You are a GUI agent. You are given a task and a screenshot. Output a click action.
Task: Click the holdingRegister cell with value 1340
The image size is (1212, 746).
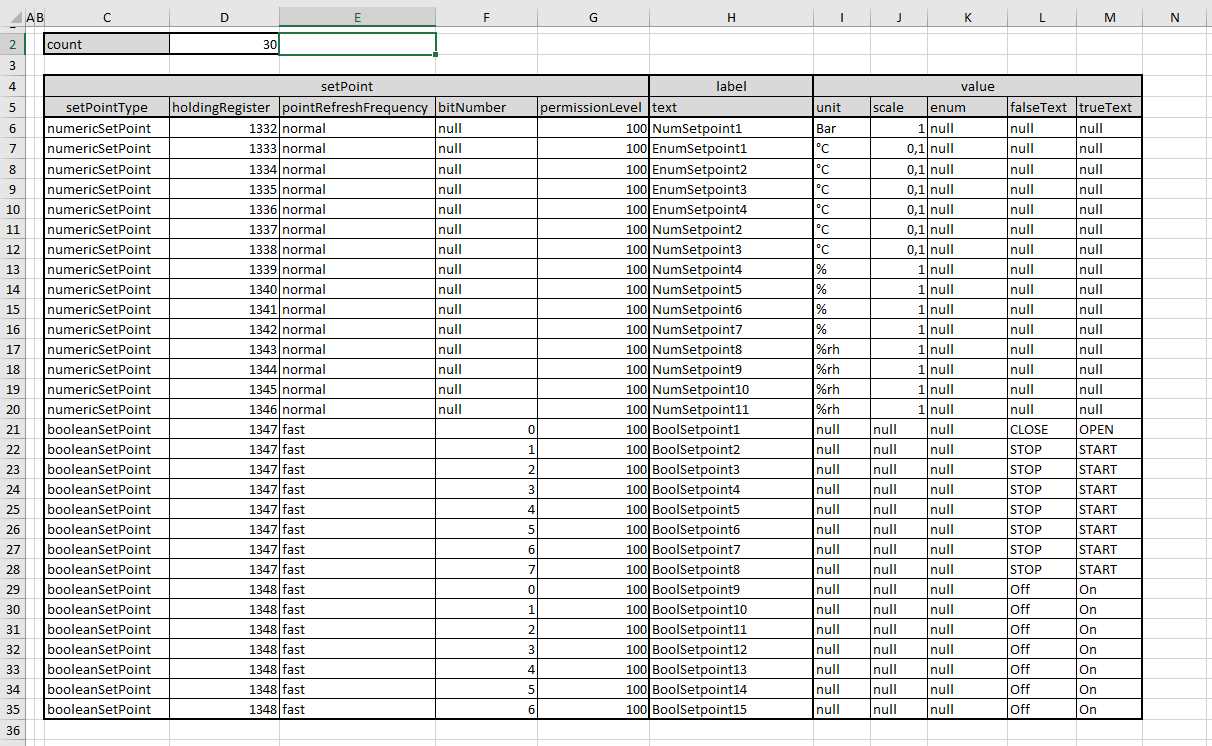pos(224,289)
